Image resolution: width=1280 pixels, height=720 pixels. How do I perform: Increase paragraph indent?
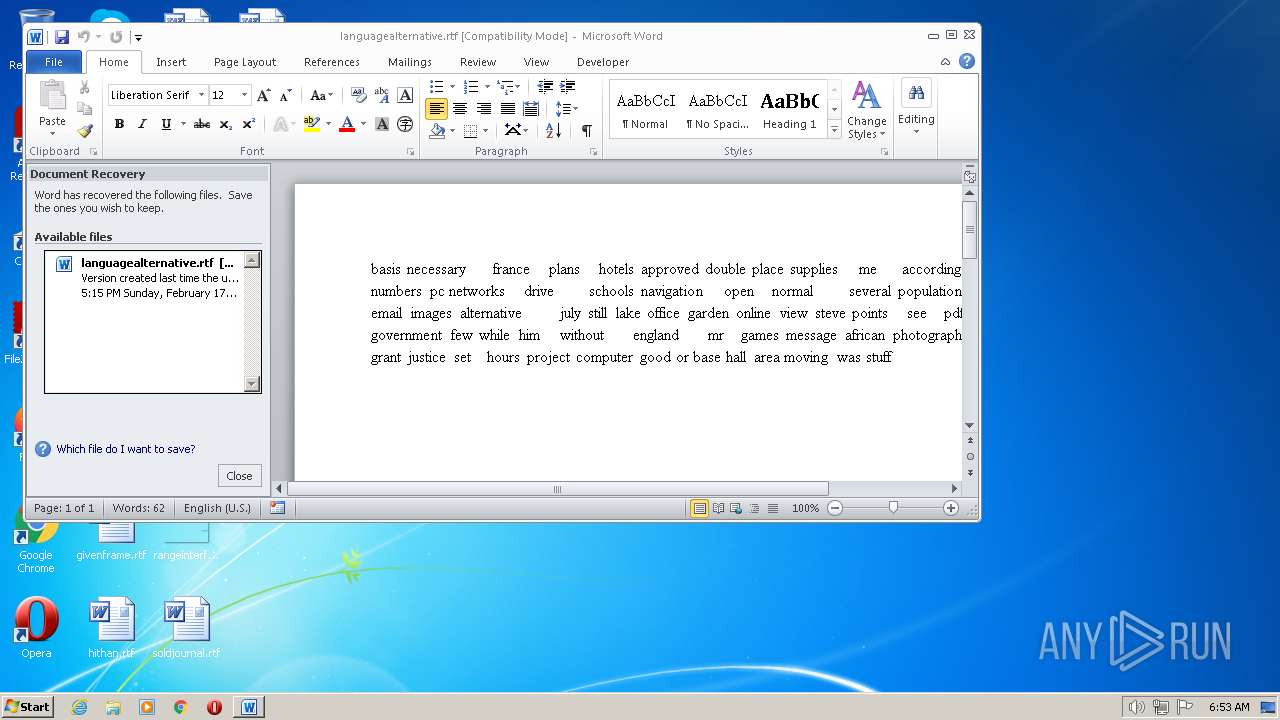click(568, 86)
